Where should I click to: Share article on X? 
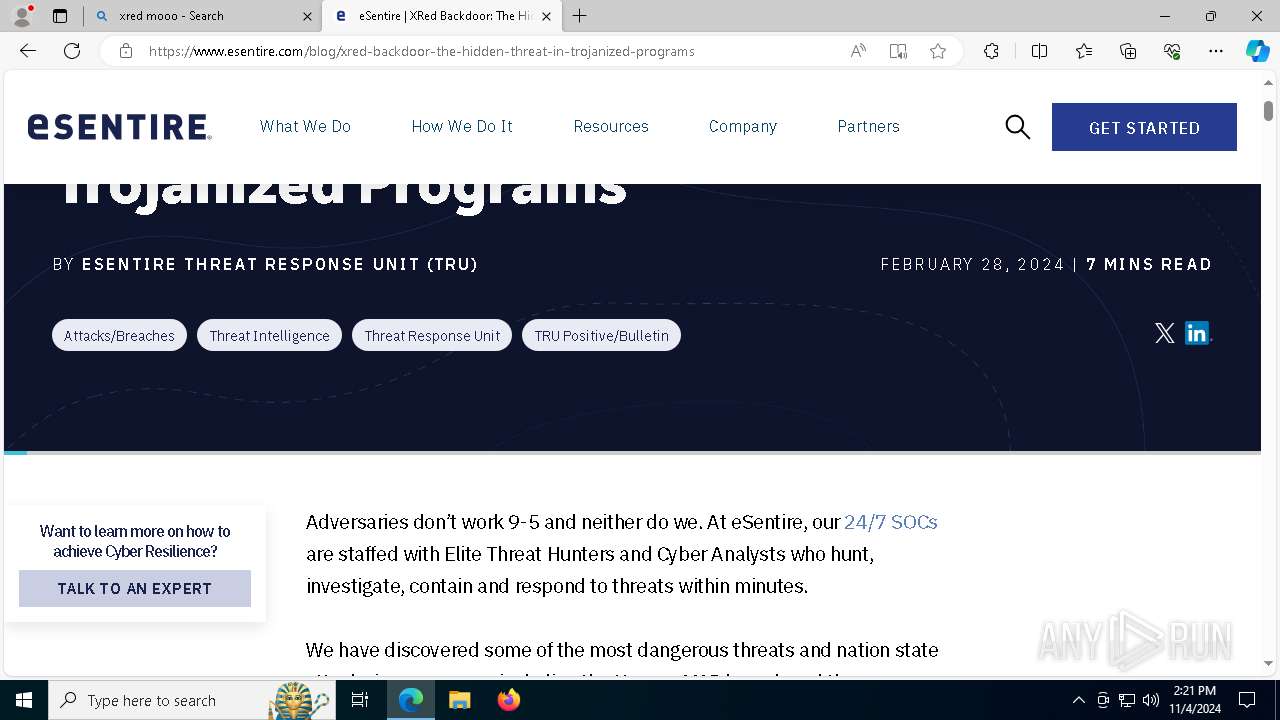1164,334
